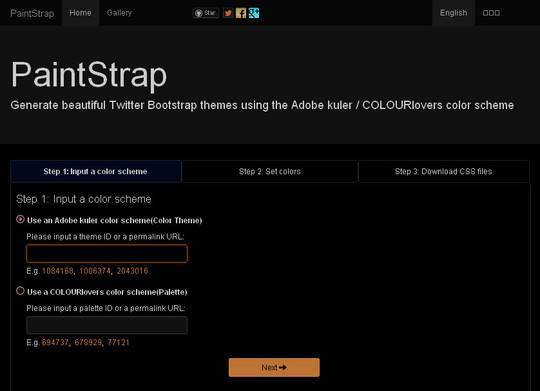Open the PaintStrap brand logo link

(x=32, y=13)
